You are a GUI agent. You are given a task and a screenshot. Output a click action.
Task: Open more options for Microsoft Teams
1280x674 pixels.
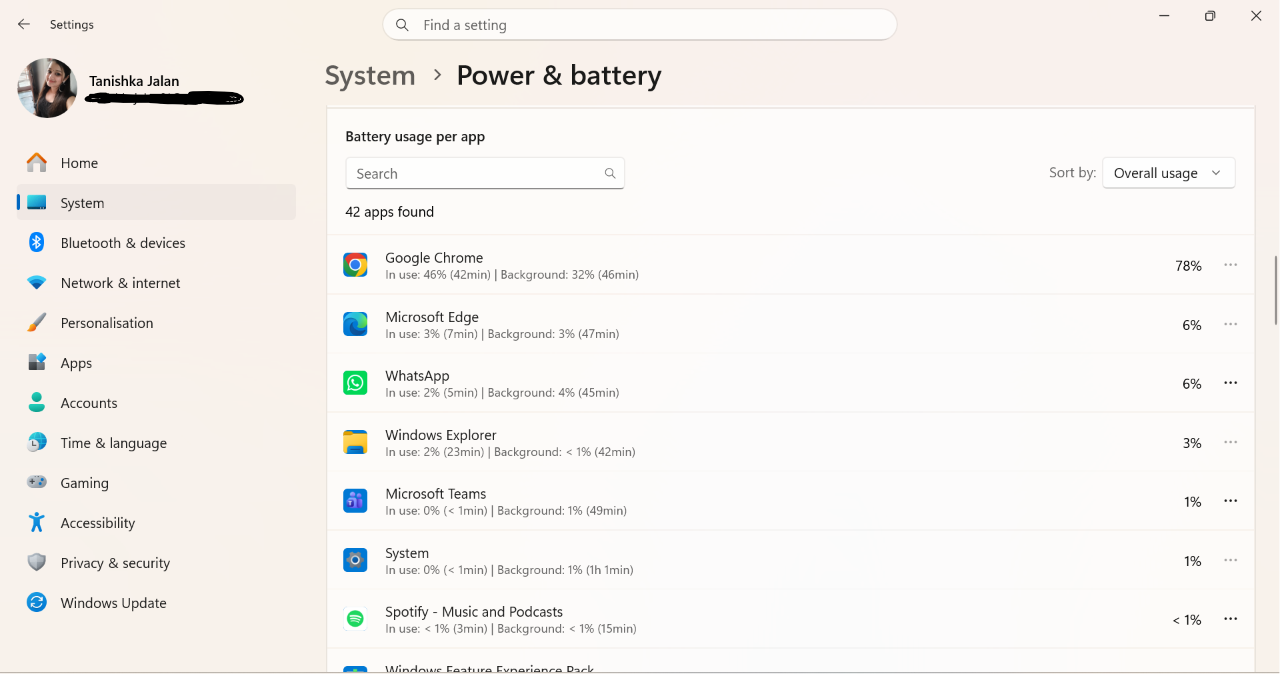(1231, 501)
